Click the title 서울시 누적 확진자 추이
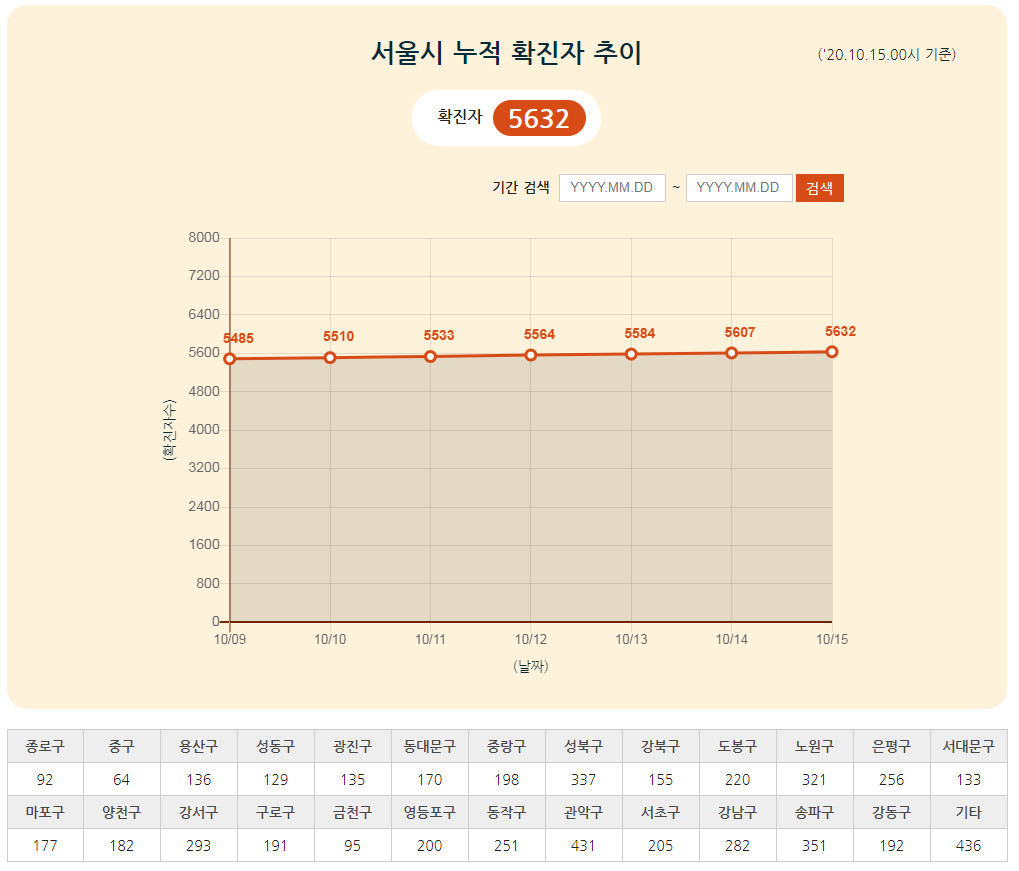The height and width of the screenshot is (871, 1019). pos(506,53)
